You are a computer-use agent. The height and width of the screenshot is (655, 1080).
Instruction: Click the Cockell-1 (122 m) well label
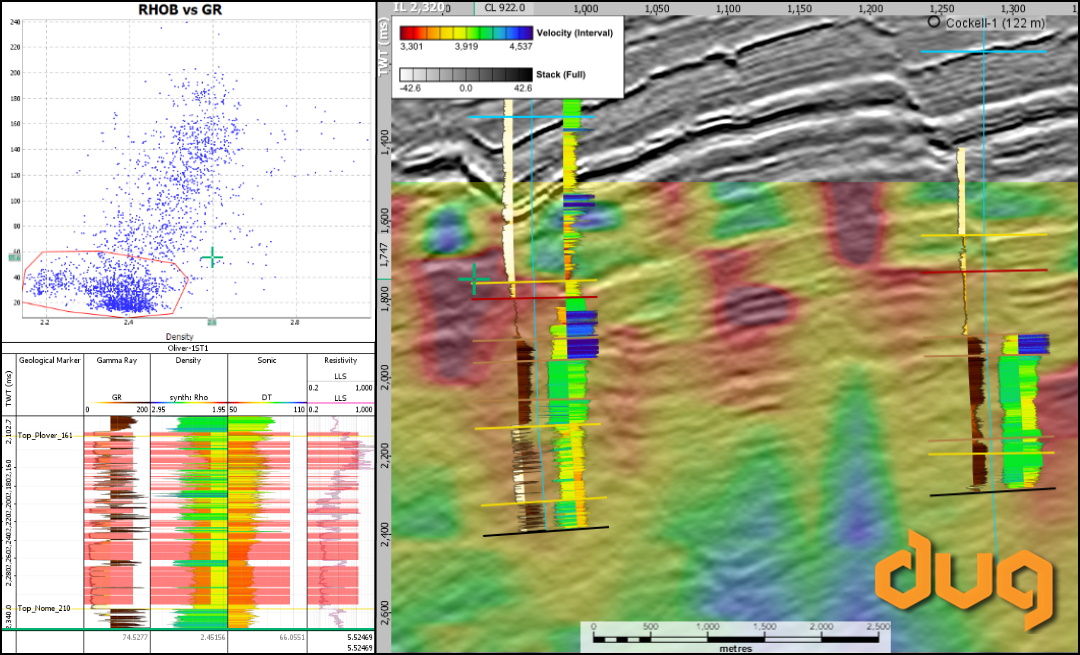996,21
